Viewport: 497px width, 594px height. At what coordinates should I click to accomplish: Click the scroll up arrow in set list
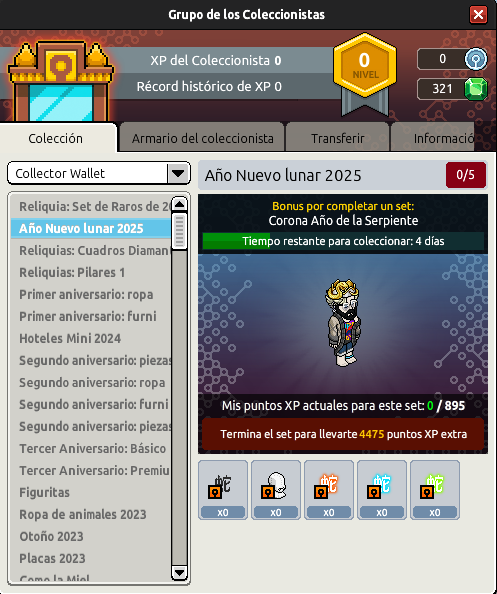click(179, 205)
